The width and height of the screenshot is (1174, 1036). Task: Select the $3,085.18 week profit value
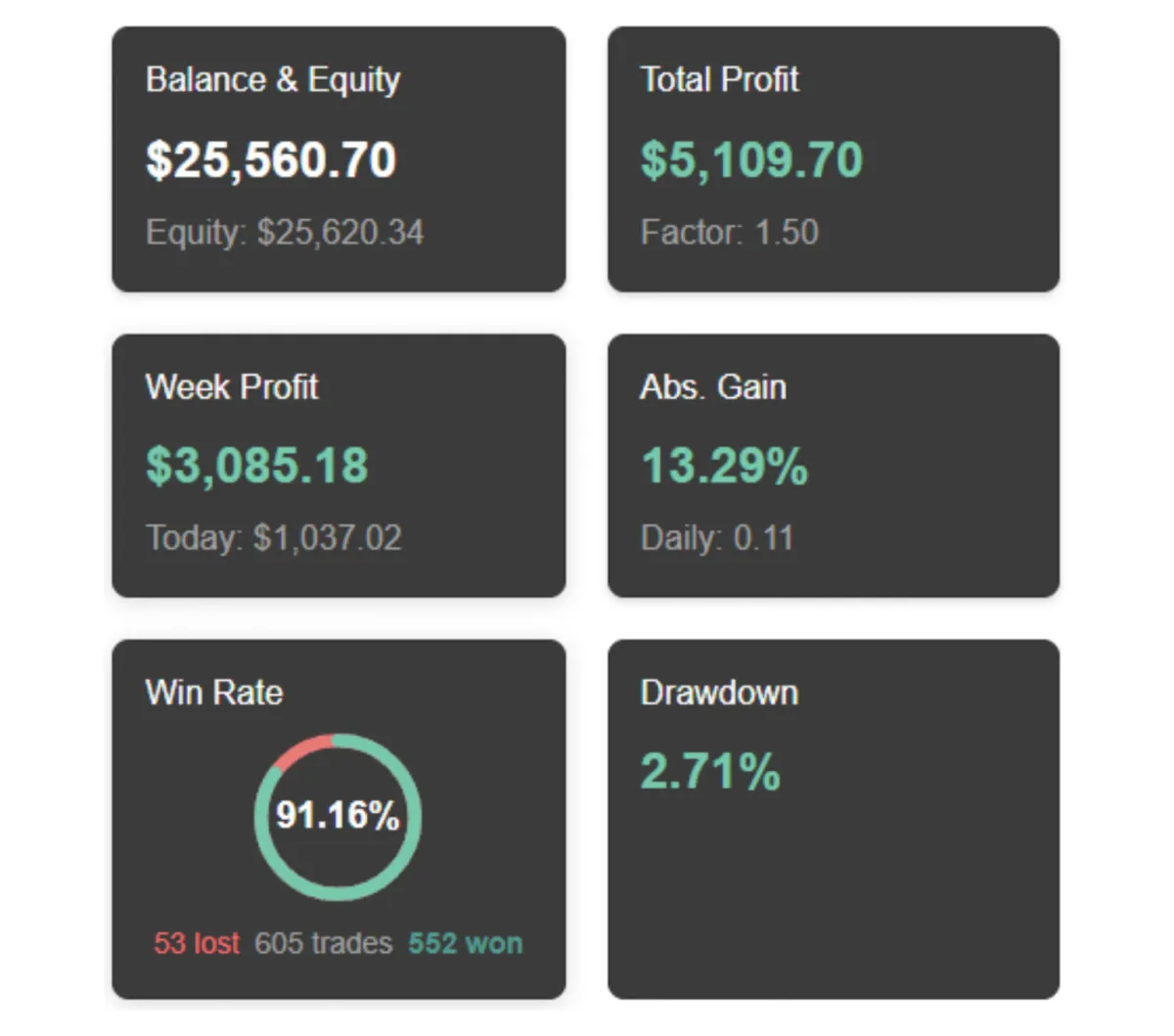point(257,466)
